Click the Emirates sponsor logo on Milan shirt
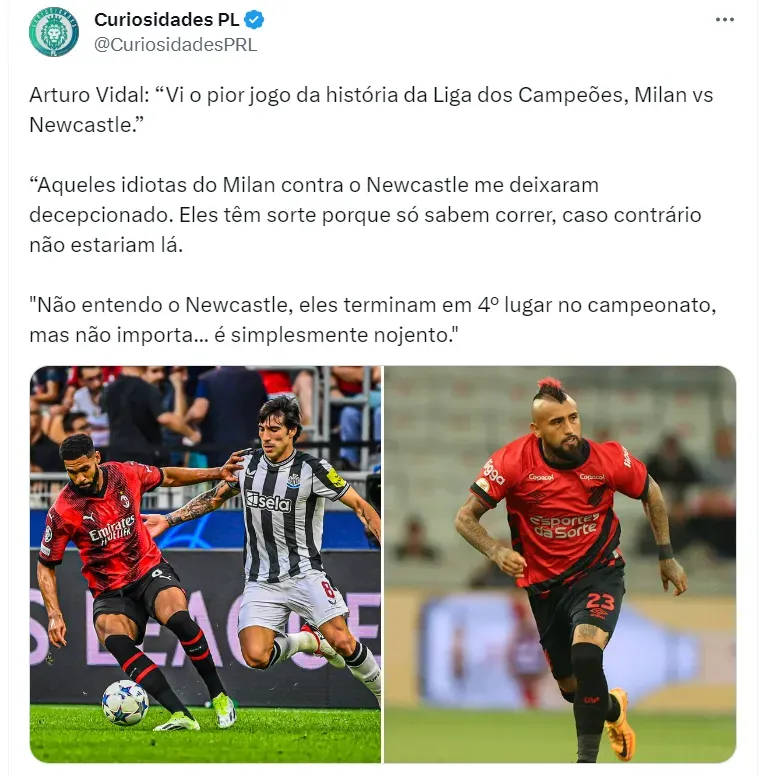760x776 pixels. click(112, 529)
